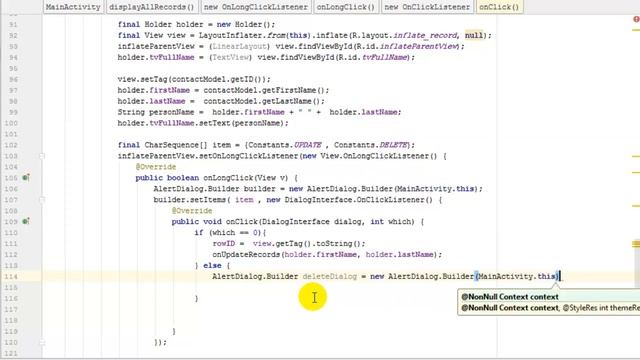Click the '(LinearLayout)' cast on line 93
This screenshot has height=360, width=640.
(x=239, y=46)
